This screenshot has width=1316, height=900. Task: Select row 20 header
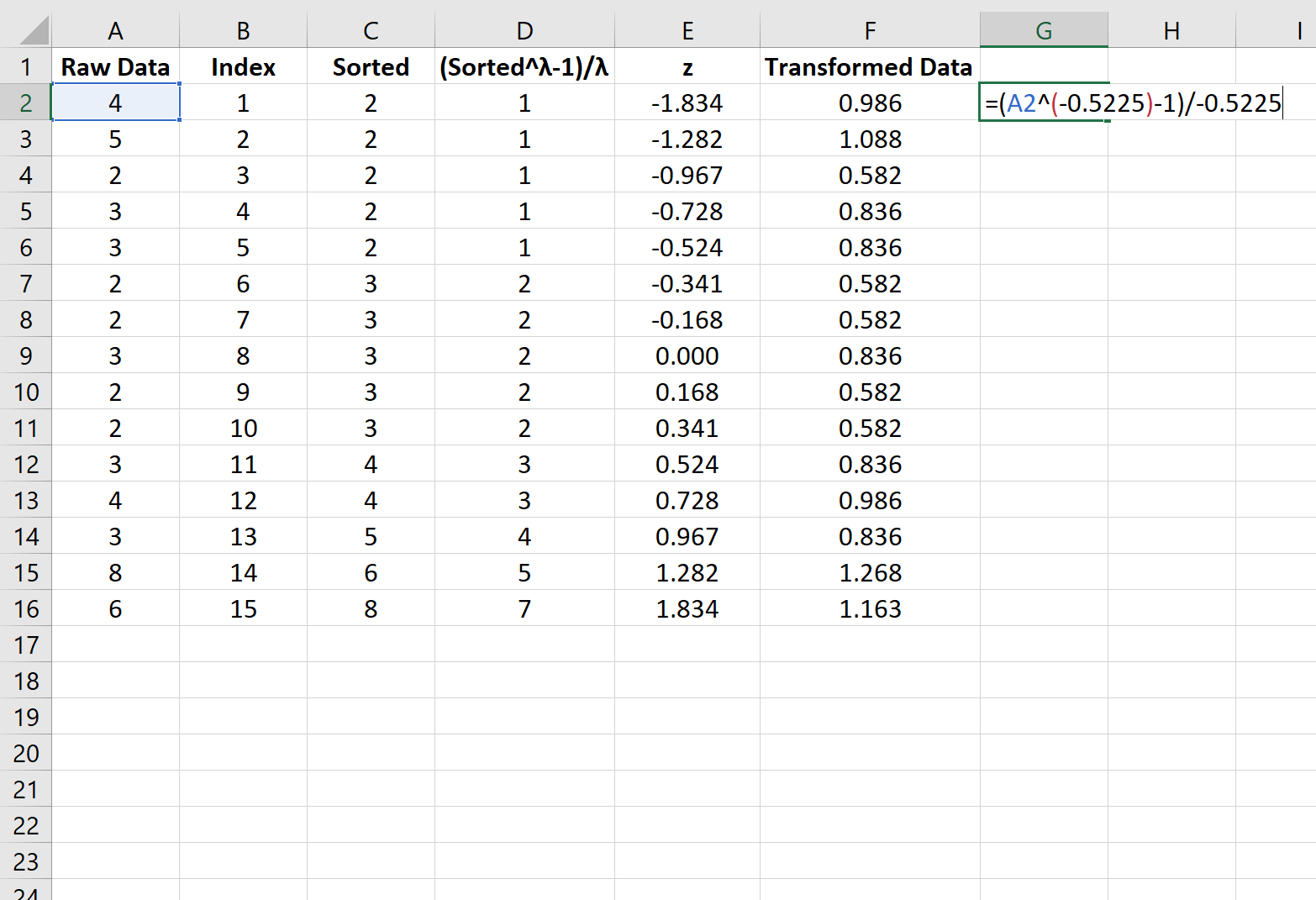point(26,753)
